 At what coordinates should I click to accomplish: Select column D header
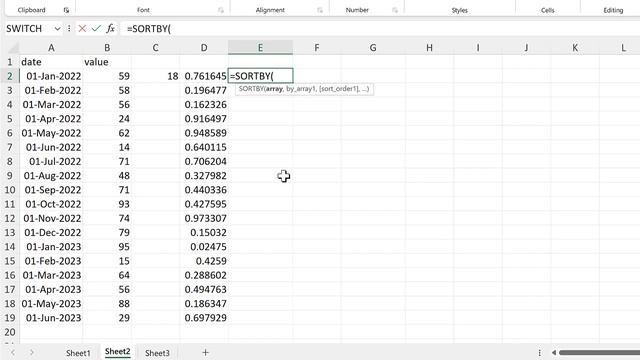pos(204,48)
